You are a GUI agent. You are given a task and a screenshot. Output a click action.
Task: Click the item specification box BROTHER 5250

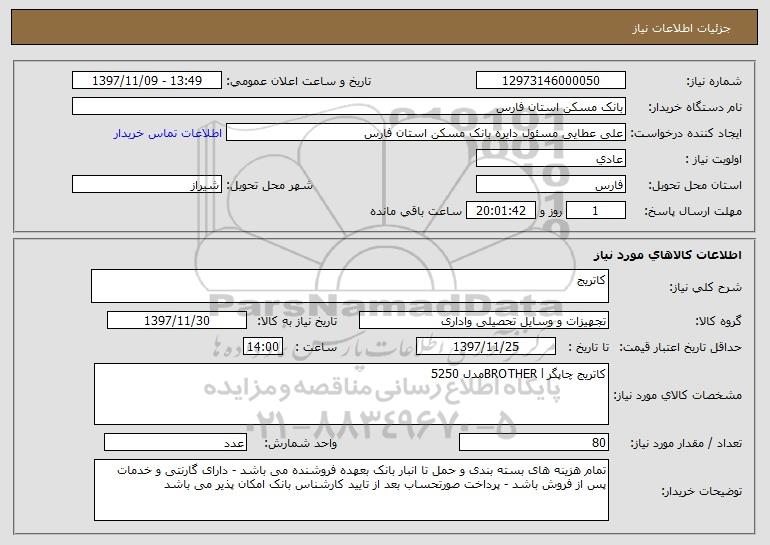point(351,394)
